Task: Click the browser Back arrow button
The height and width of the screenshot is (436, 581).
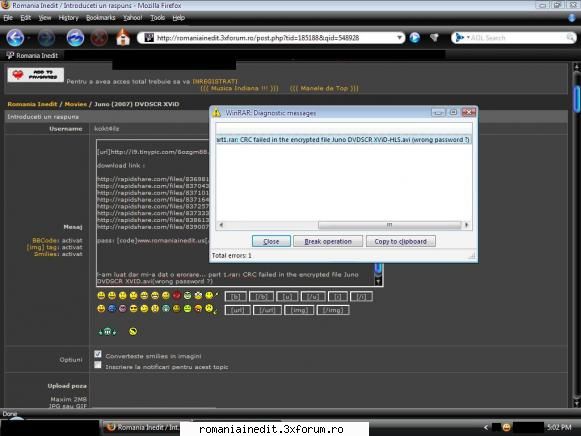Action: [x=16, y=38]
